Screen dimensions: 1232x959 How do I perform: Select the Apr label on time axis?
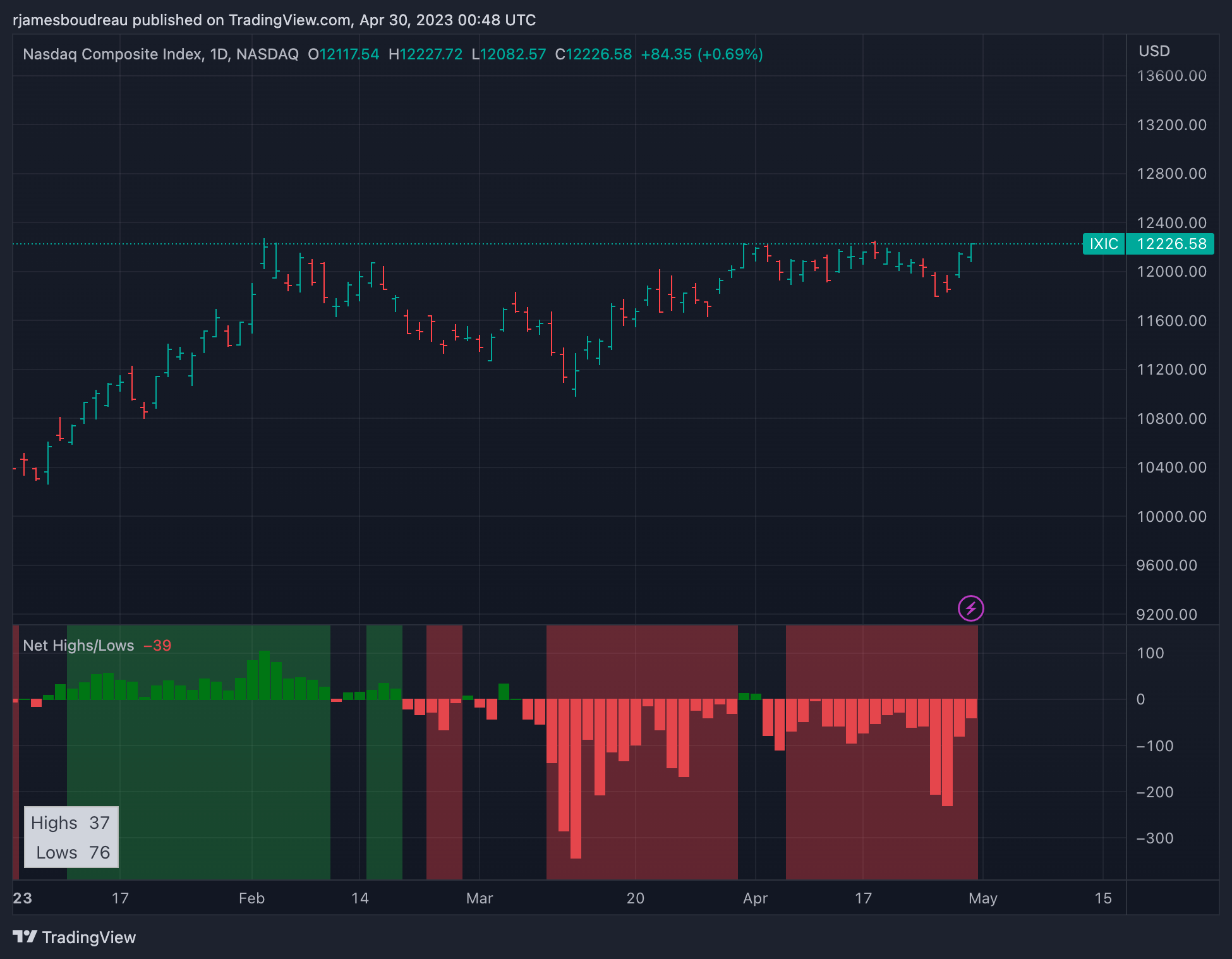tap(755, 898)
